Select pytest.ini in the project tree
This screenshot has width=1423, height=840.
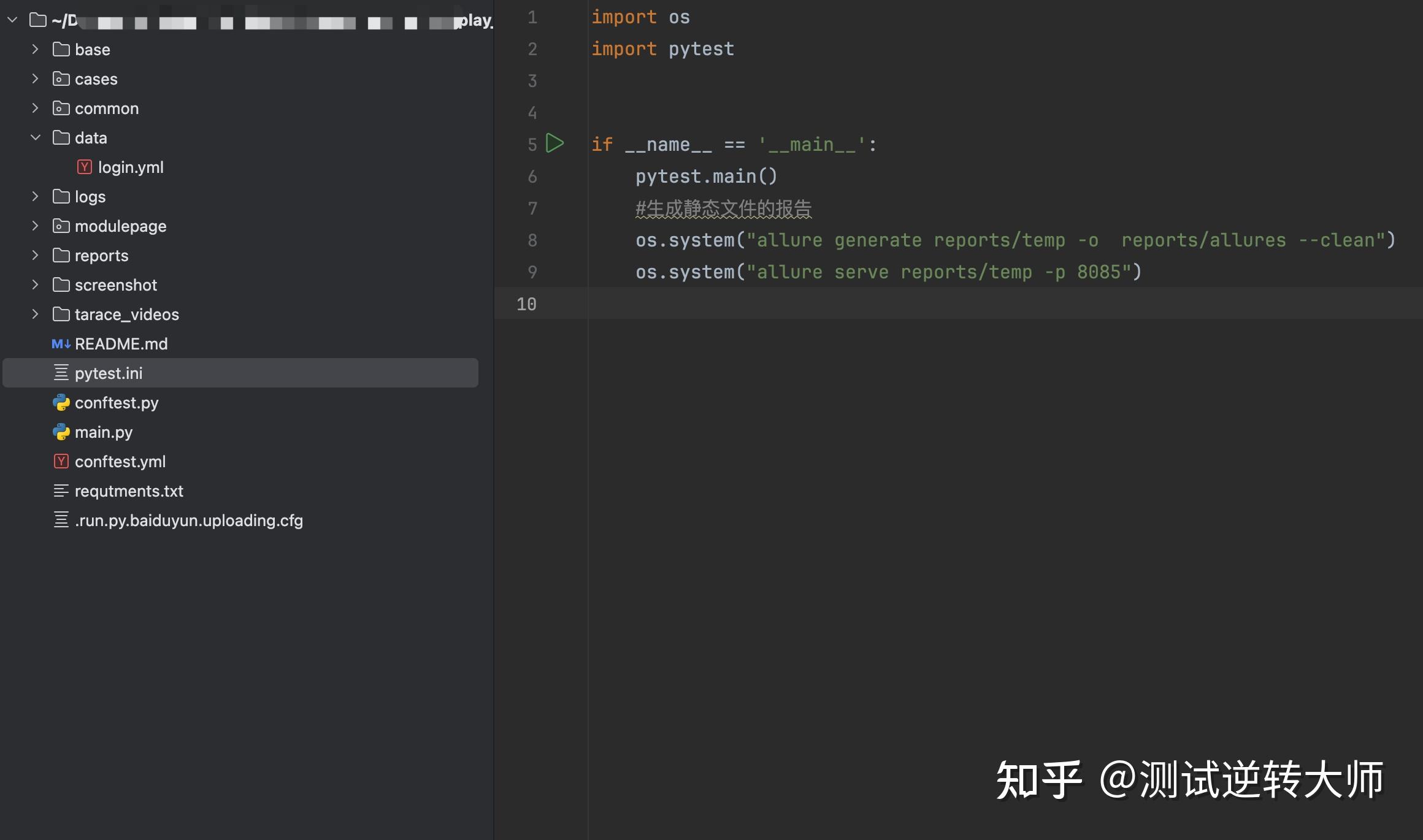pyautogui.click(x=109, y=373)
